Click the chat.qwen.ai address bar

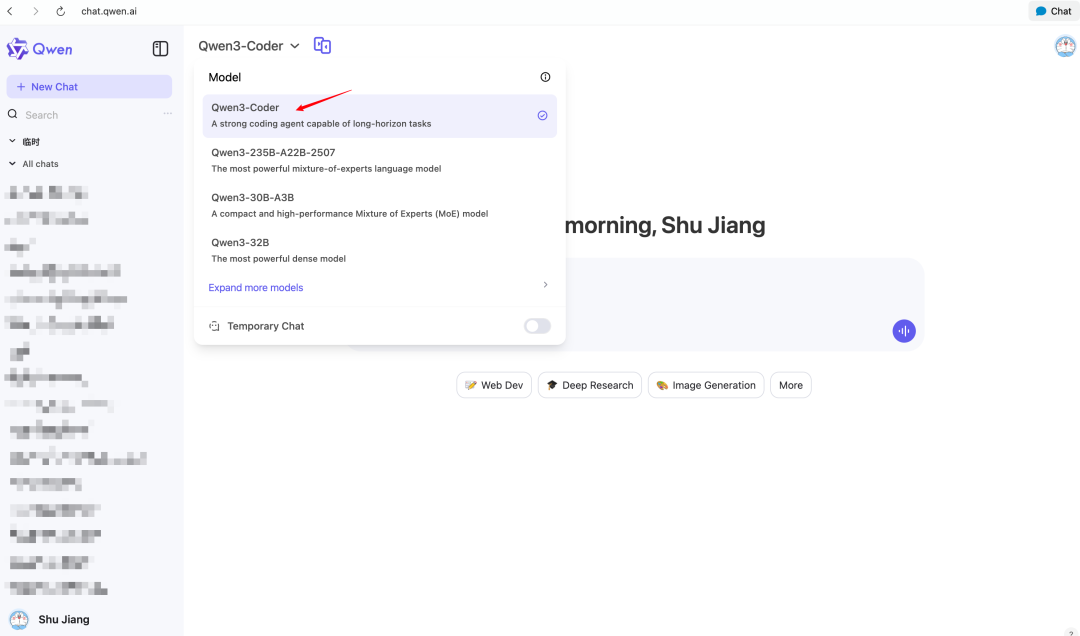pos(109,11)
